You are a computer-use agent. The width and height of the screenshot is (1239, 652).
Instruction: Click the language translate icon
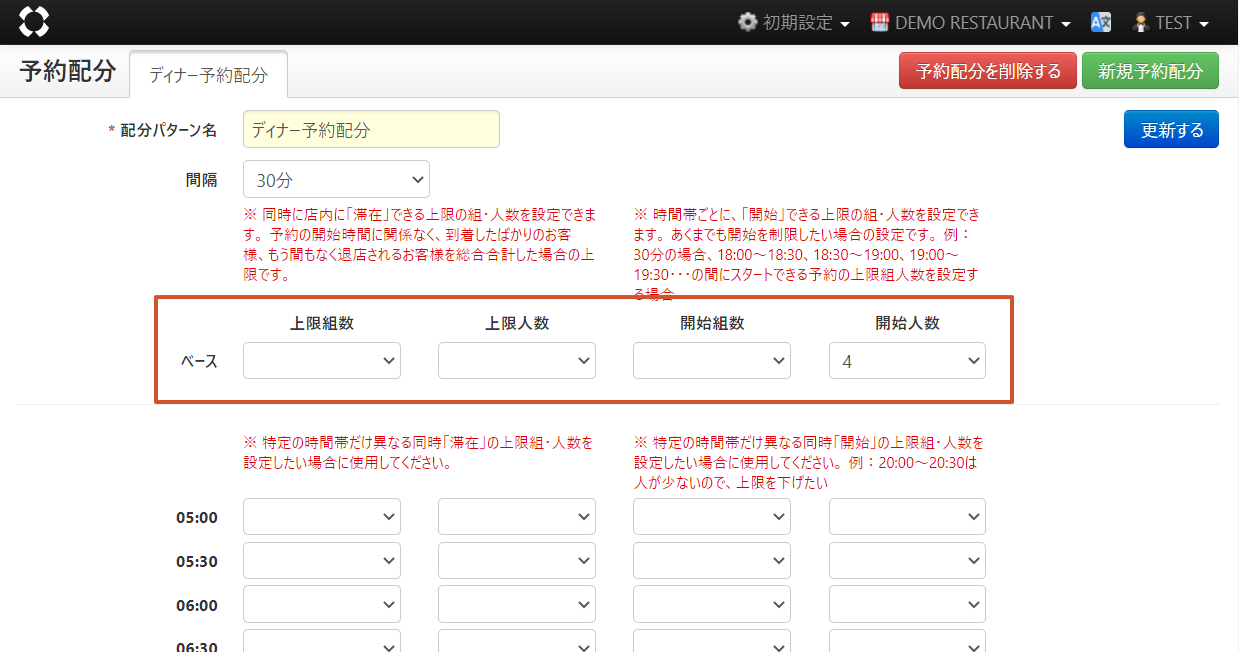pyautogui.click(x=1101, y=22)
